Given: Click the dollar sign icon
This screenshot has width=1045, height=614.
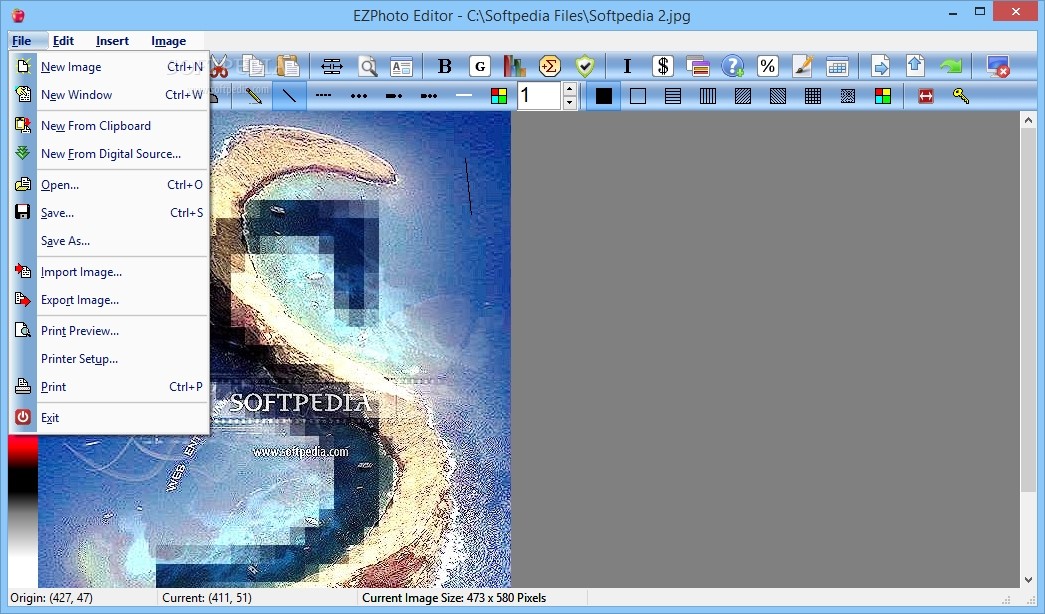Looking at the screenshot, I should click(662, 66).
